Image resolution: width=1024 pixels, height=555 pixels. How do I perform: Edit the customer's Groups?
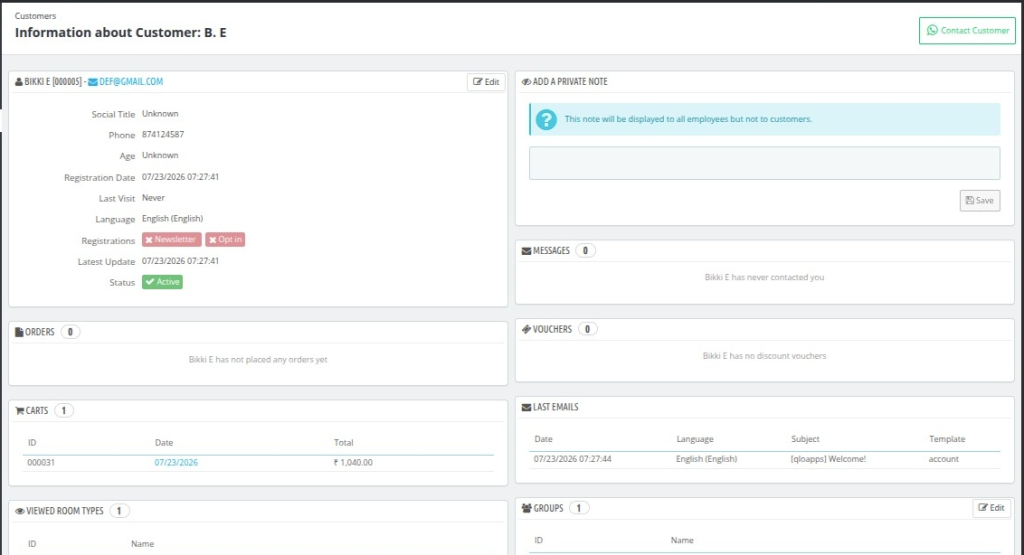click(x=991, y=508)
